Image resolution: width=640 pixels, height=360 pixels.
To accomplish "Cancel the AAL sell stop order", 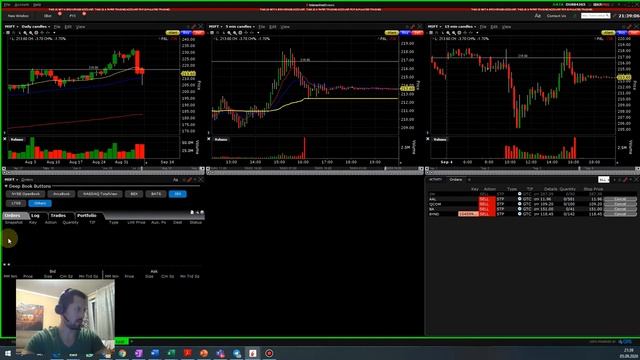I will (x=620, y=199).
